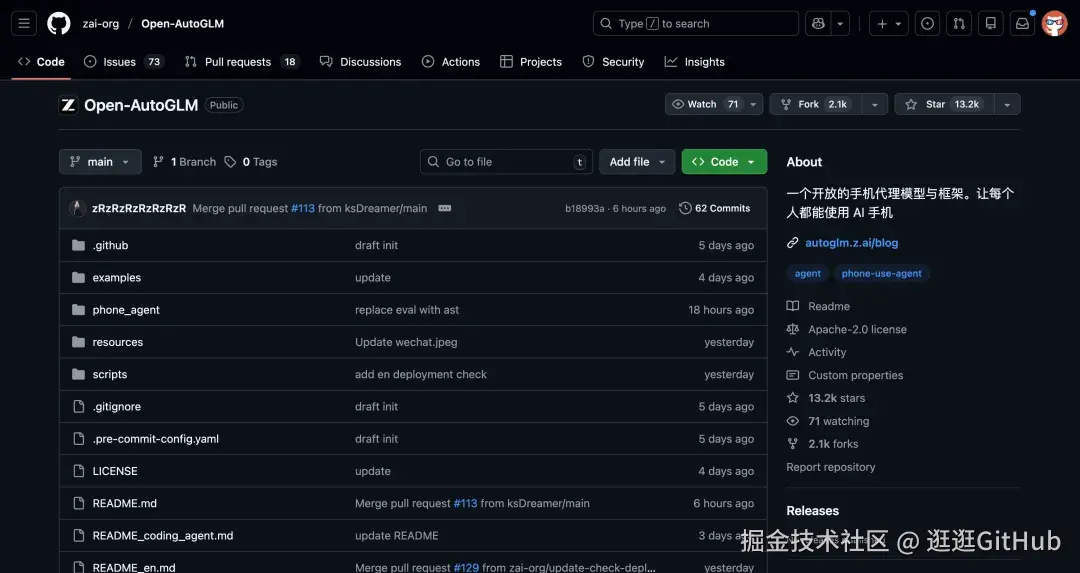This screenshot has height=573, width=1080.
Task: Switch to the Projects tab
Action: pos(531,62)
